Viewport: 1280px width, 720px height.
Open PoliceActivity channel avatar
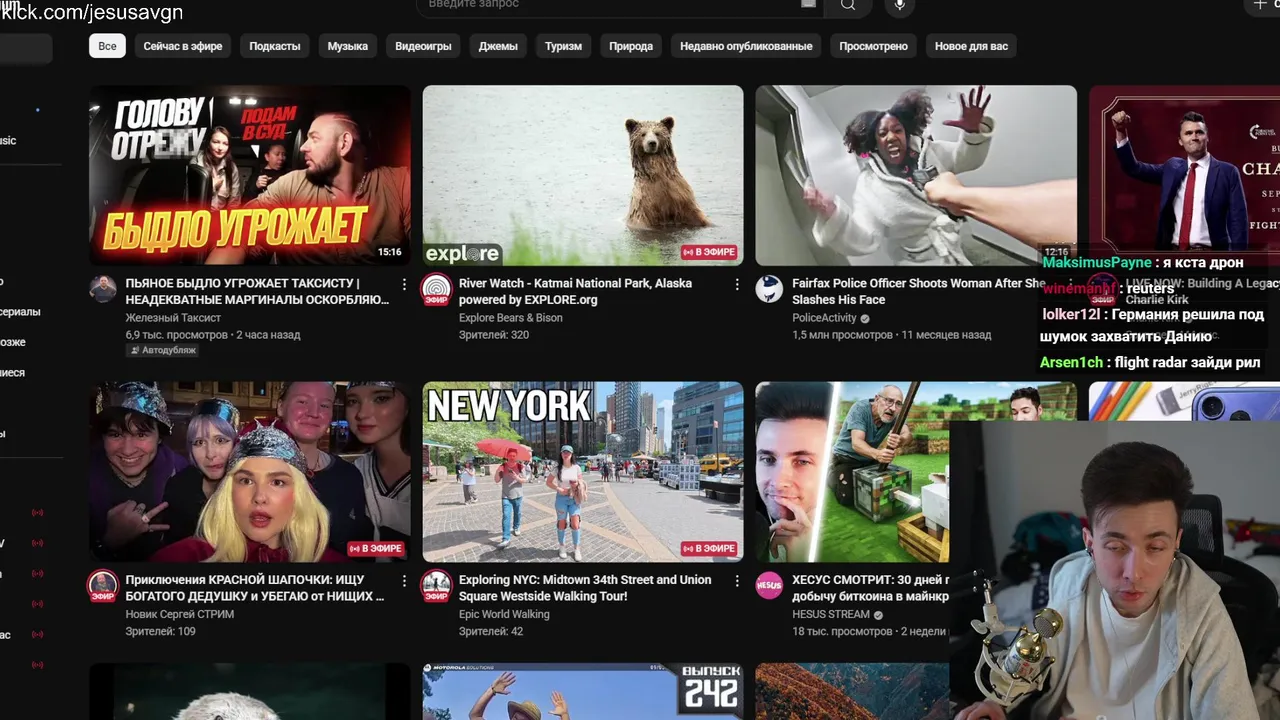coord(769,289)
